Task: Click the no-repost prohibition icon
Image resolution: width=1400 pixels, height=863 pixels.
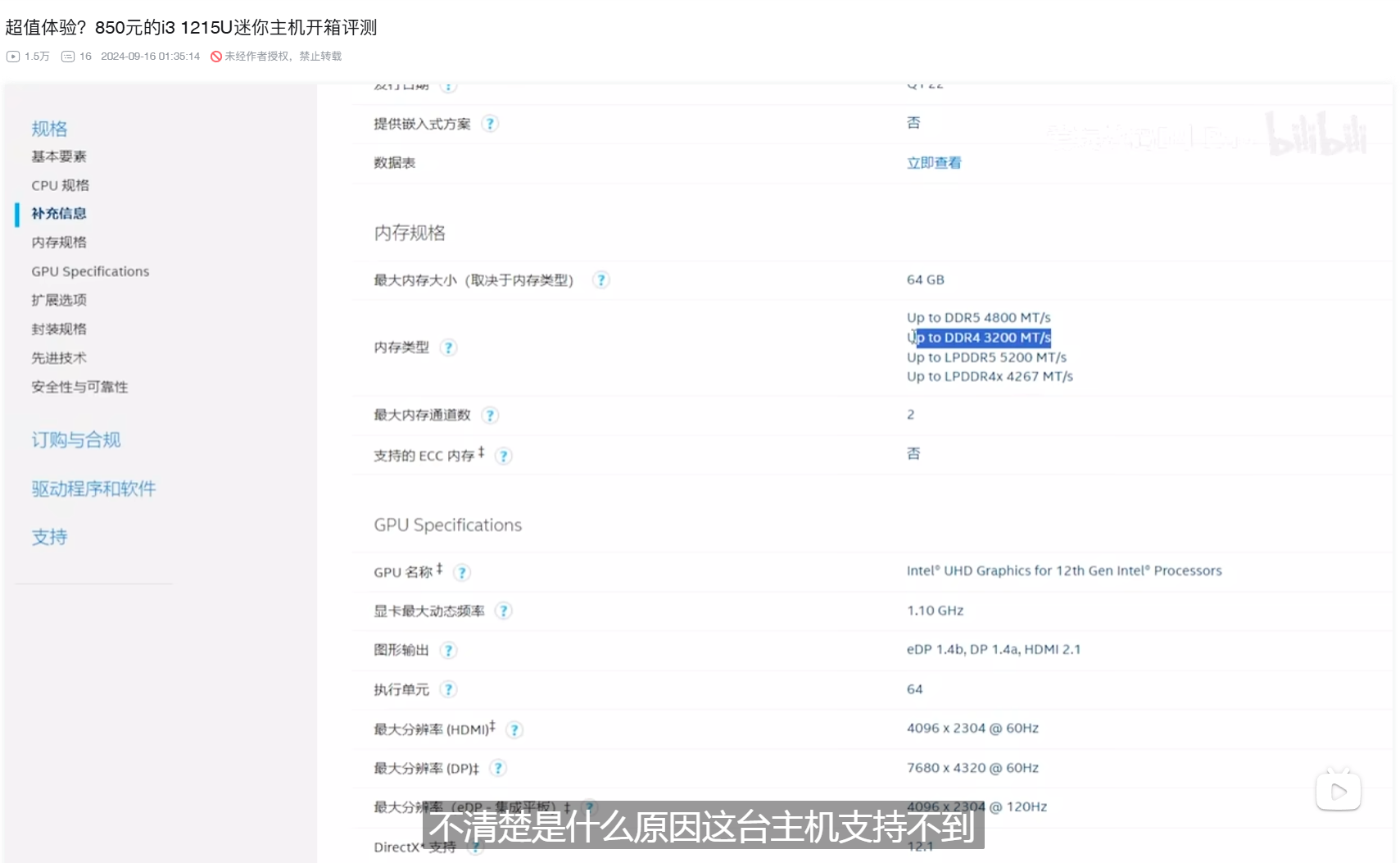Action: pos(216,57)
